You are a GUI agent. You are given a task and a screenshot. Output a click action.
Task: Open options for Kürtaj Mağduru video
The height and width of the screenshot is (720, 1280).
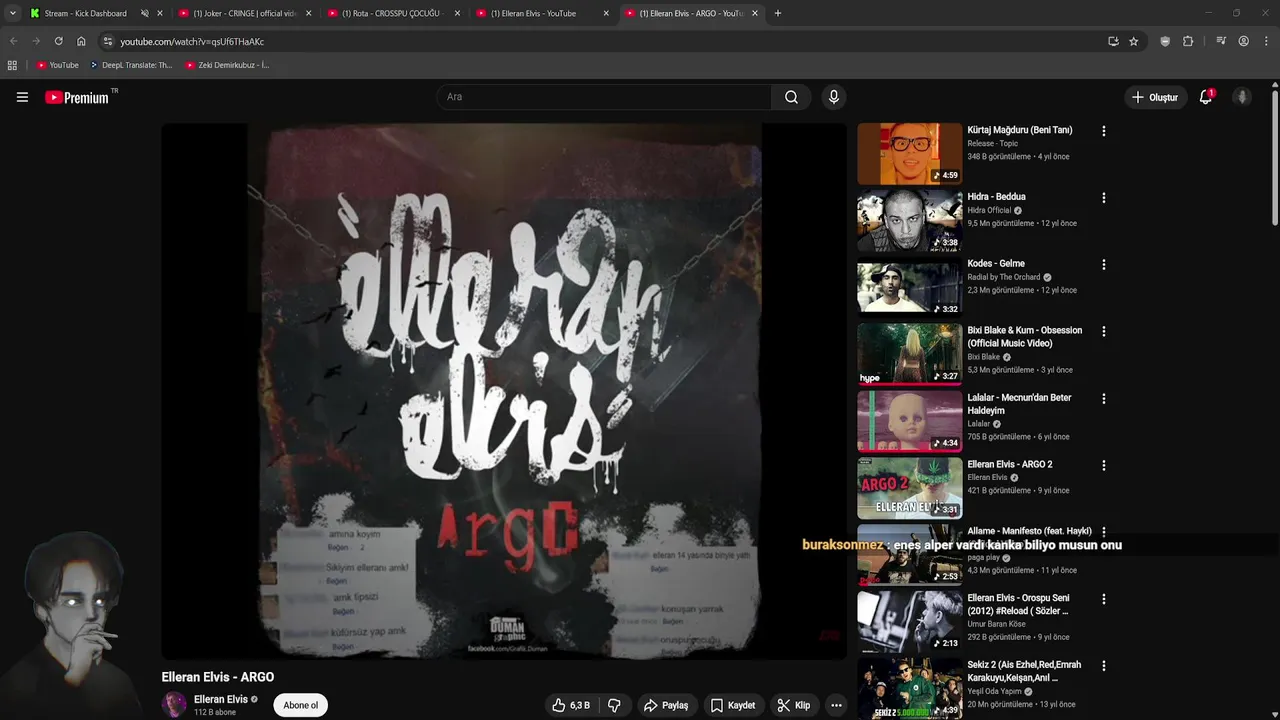(1103, 131)
